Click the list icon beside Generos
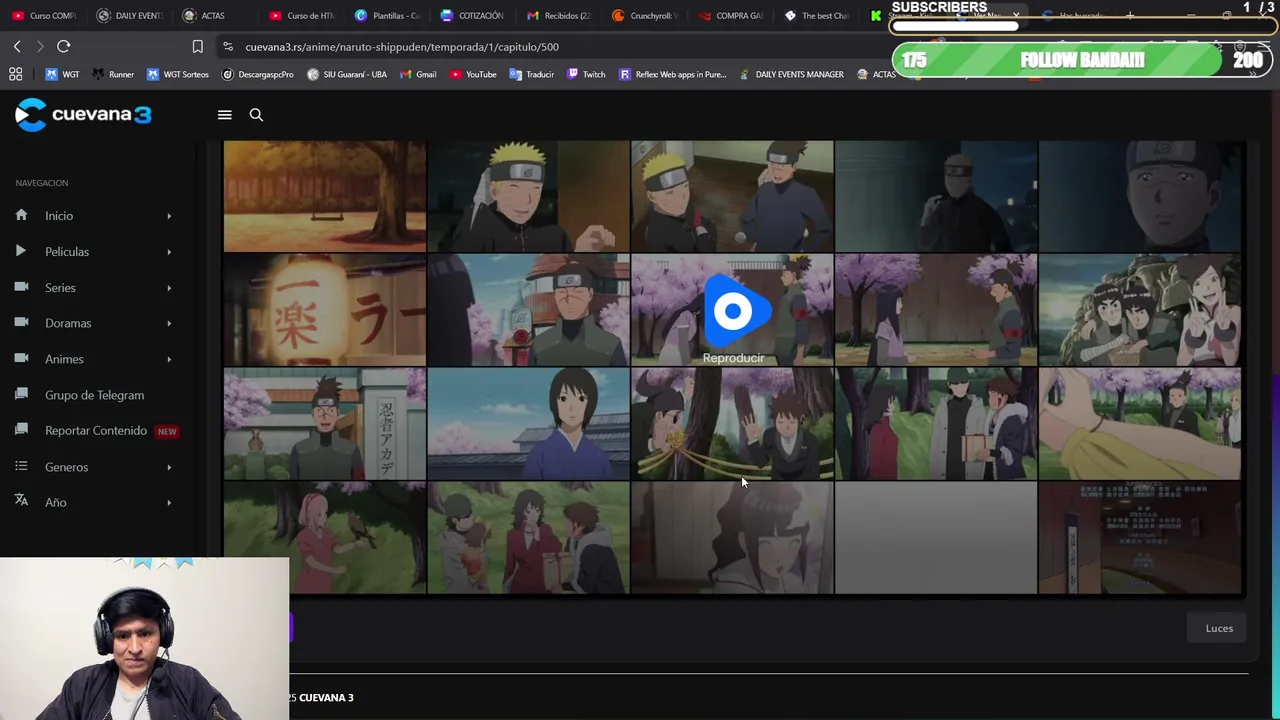 click(x=22, y=467)
